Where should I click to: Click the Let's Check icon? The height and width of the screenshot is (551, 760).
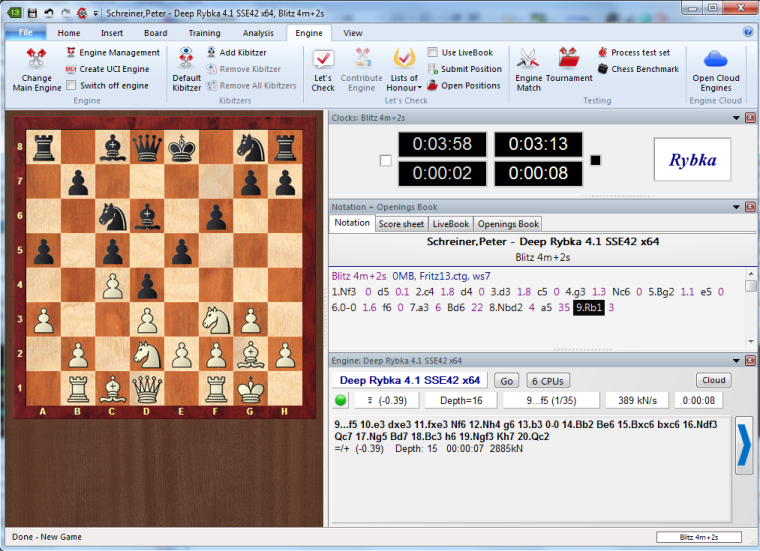(x=323, y=58)
